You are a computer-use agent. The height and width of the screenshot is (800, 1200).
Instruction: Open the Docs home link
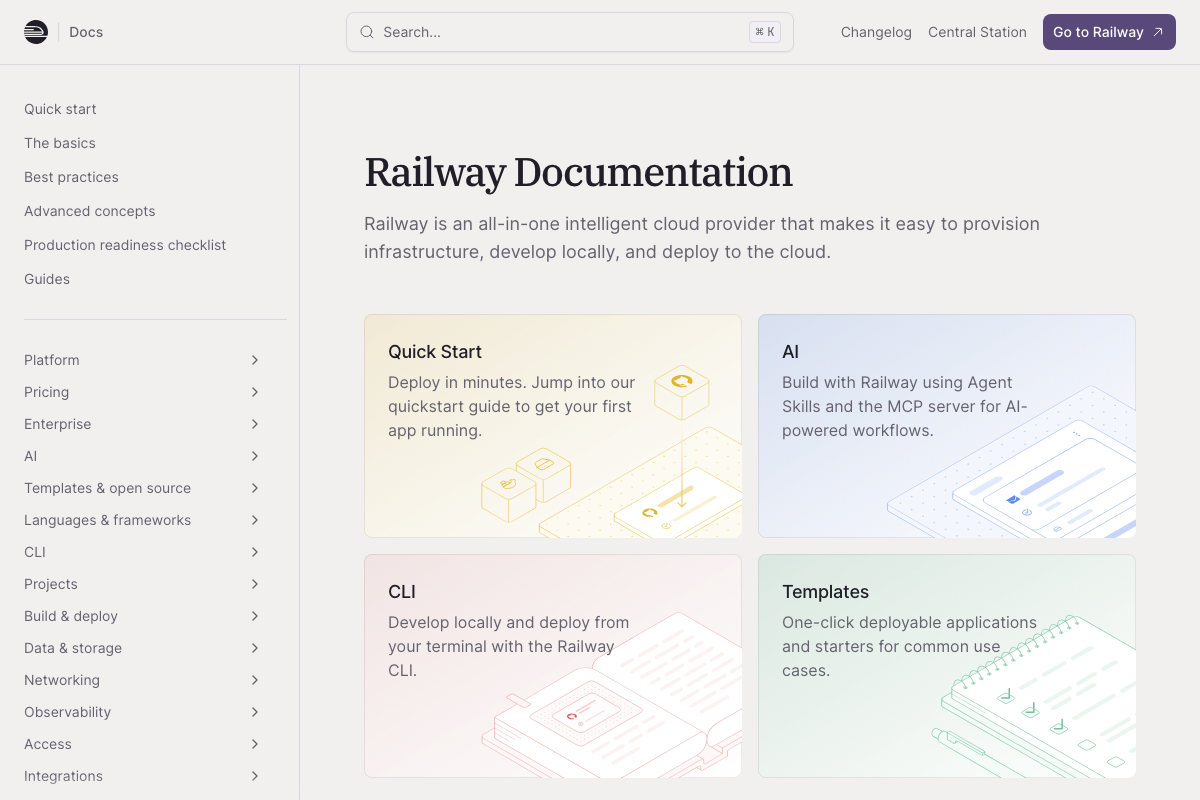(86, 32)
